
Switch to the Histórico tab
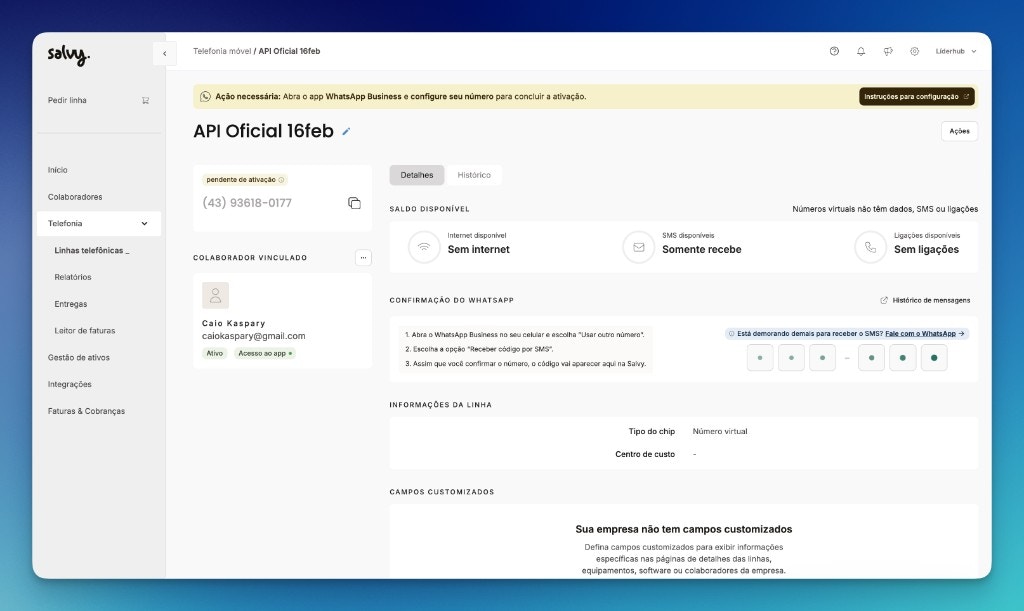click(474, 175)
